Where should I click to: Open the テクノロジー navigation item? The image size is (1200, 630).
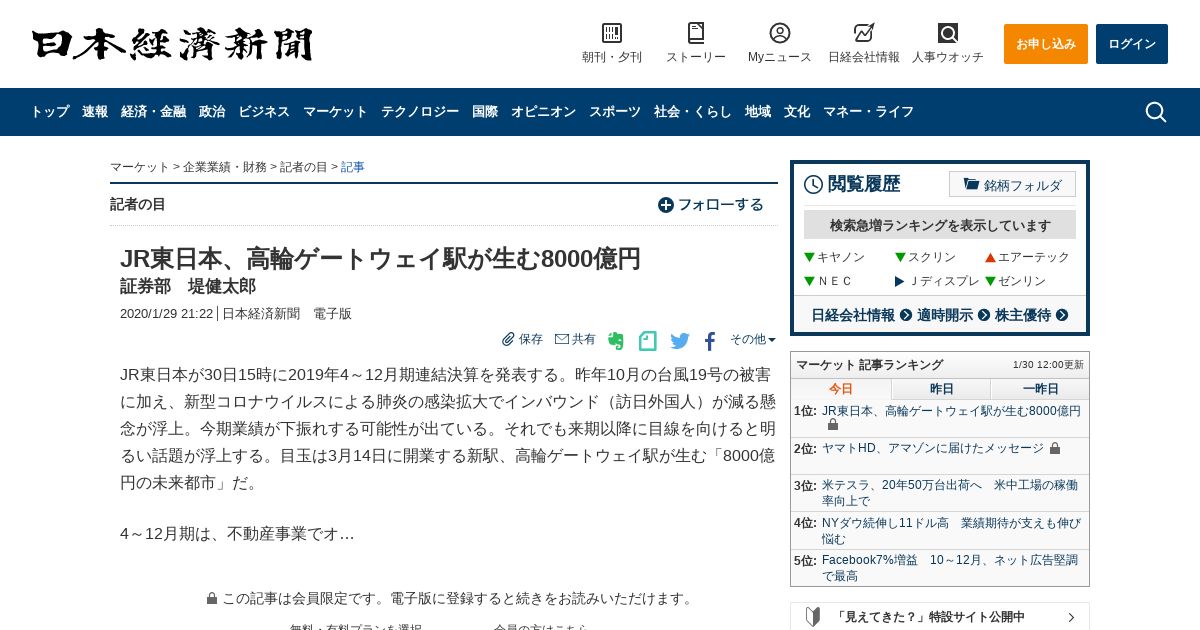point(420,112)
